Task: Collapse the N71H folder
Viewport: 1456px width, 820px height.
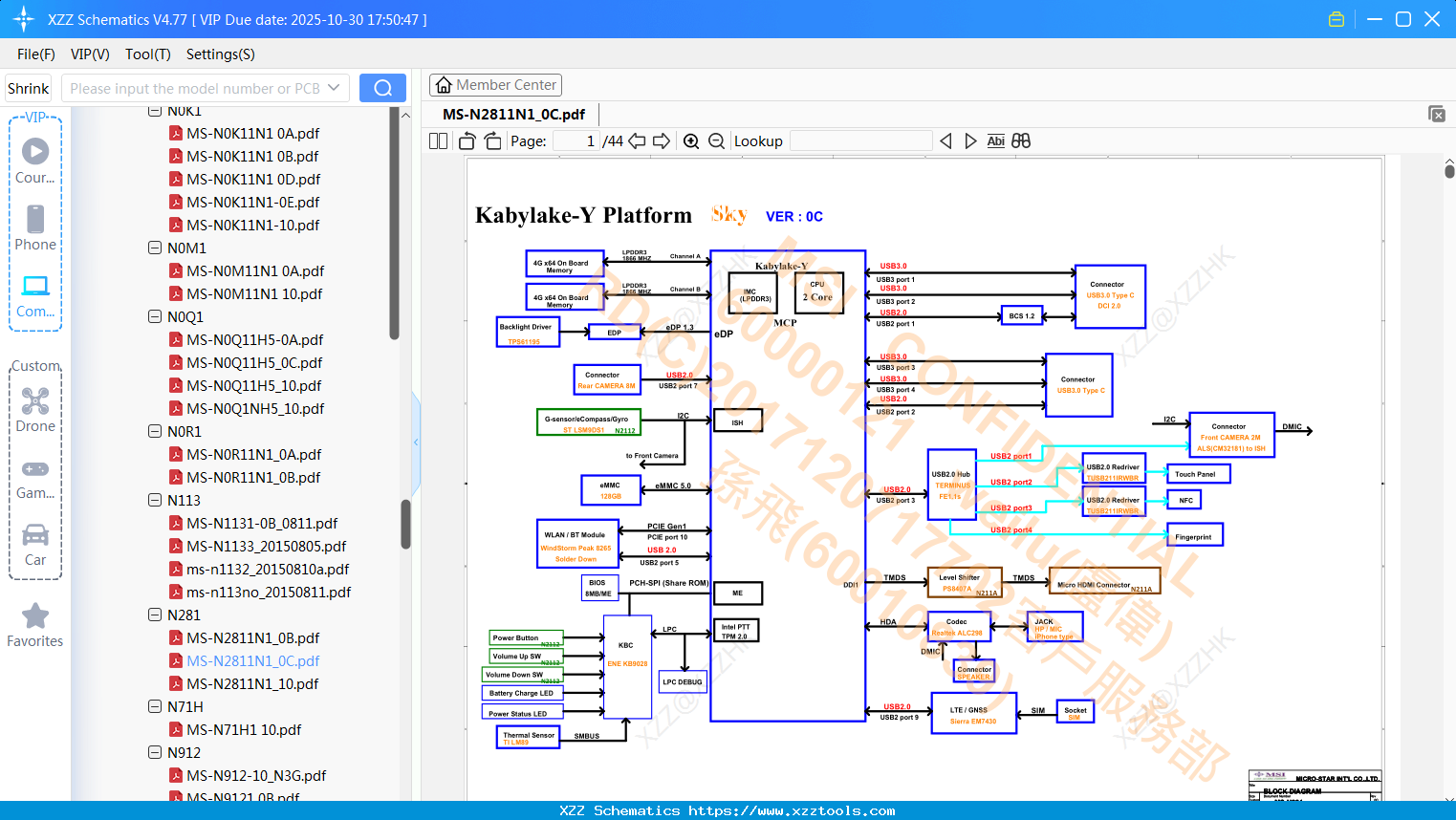Action: point(155,706)
